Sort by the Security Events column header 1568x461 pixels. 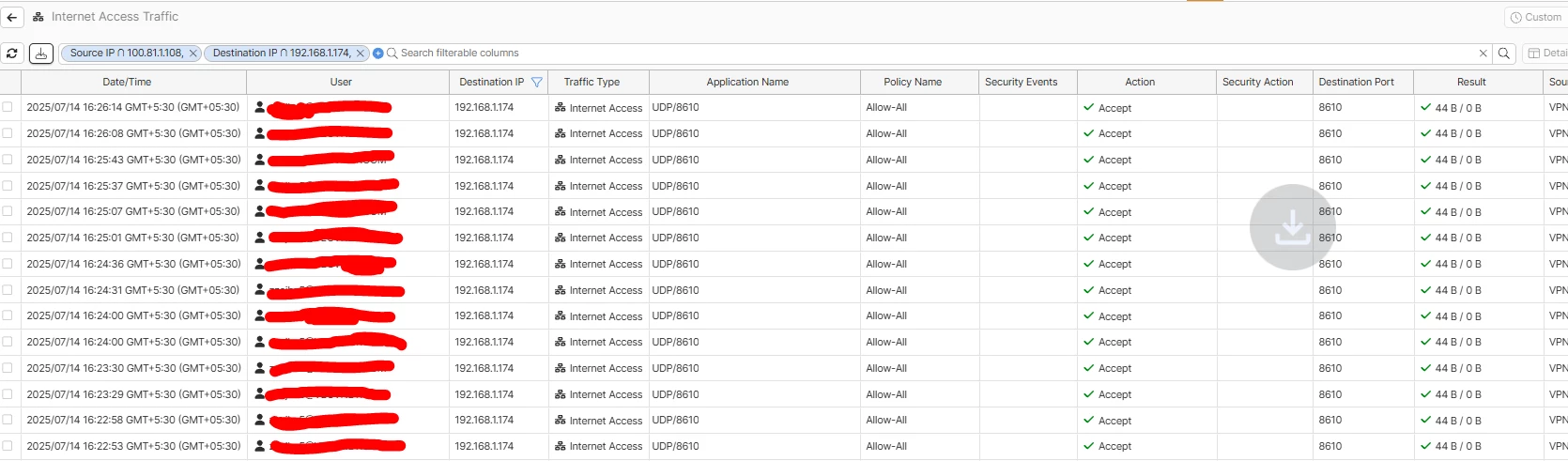pos(1021,83)
